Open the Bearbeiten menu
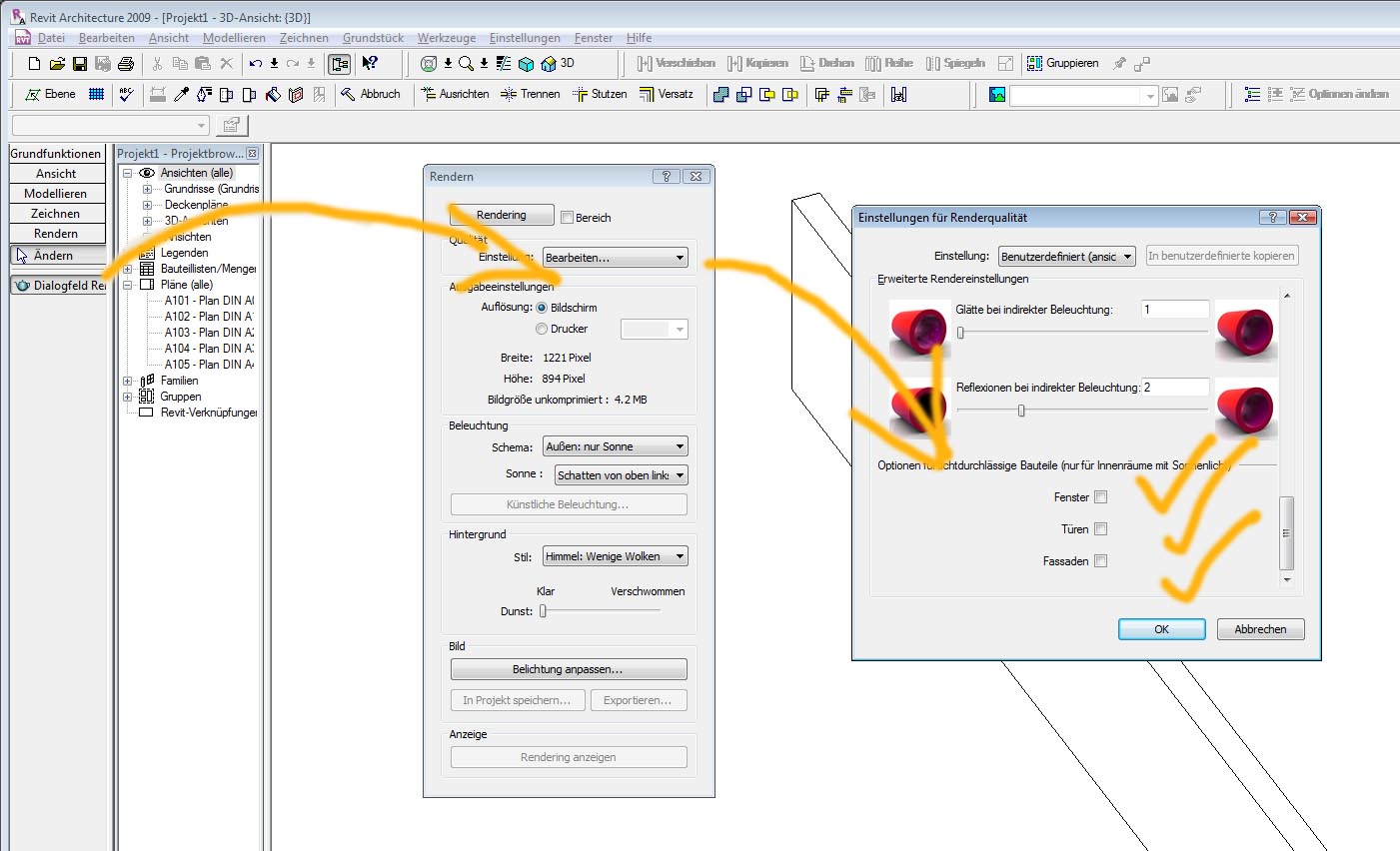 click(x=107, y=38)
